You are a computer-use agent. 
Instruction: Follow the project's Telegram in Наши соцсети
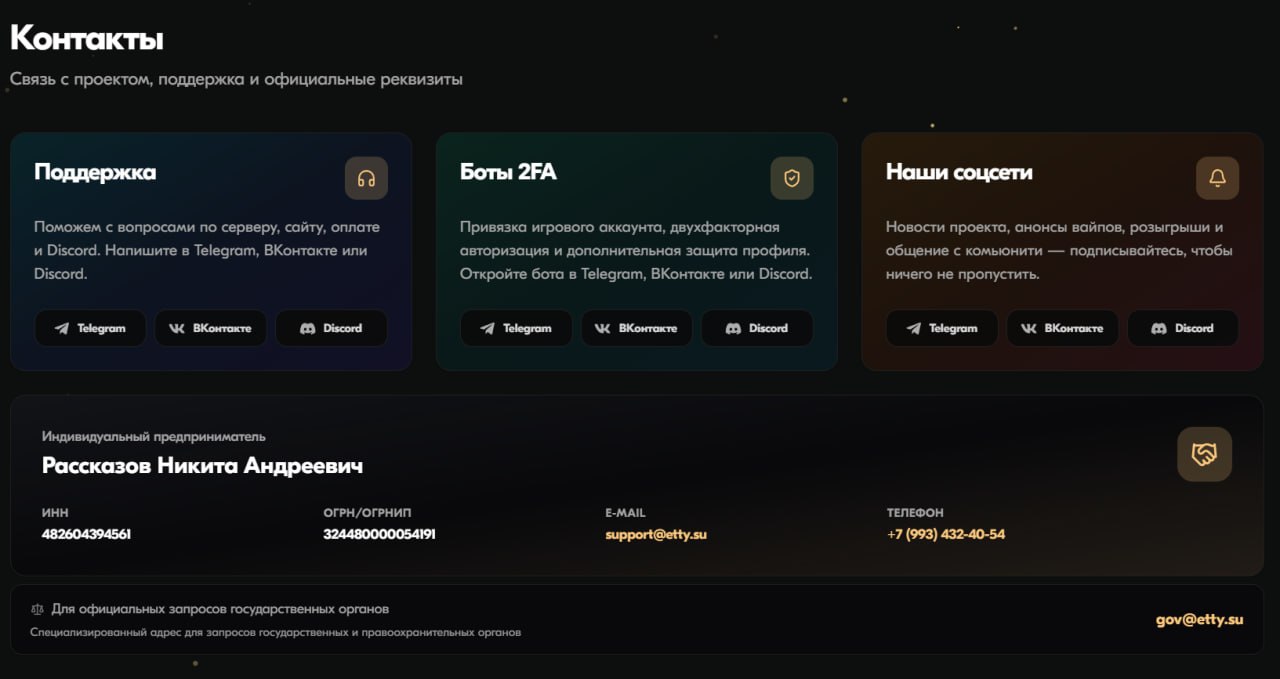click(942, 328)
